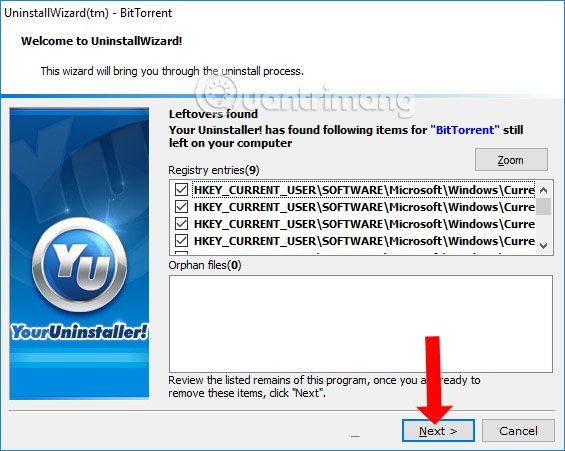This screenshot has height=451, width=565.
Task: Select the first HKEY_CURRENT_USER registry entry text
Action: pos(364,190)
